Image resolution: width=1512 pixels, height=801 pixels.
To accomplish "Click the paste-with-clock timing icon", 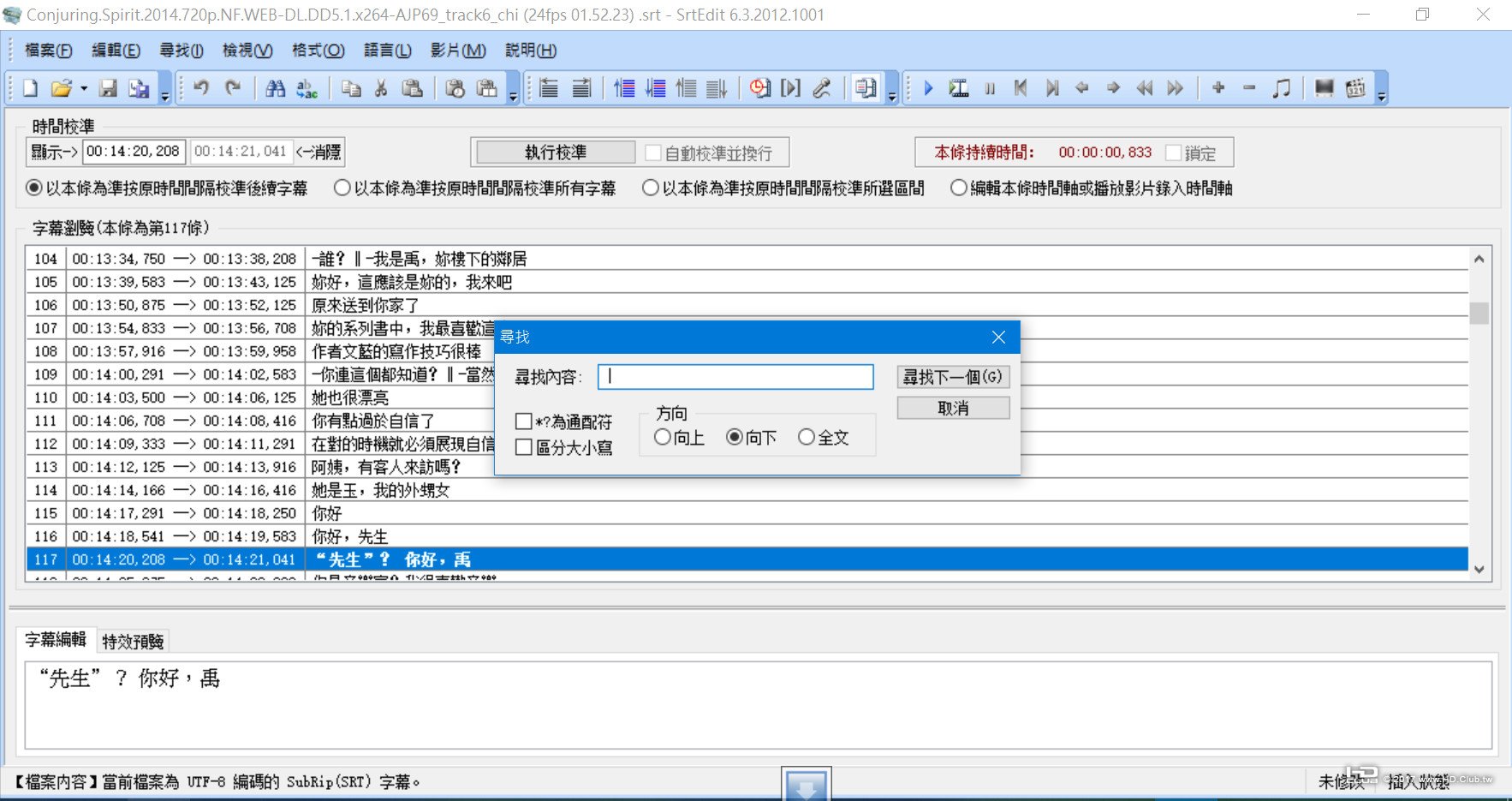I will pos(455,88).
